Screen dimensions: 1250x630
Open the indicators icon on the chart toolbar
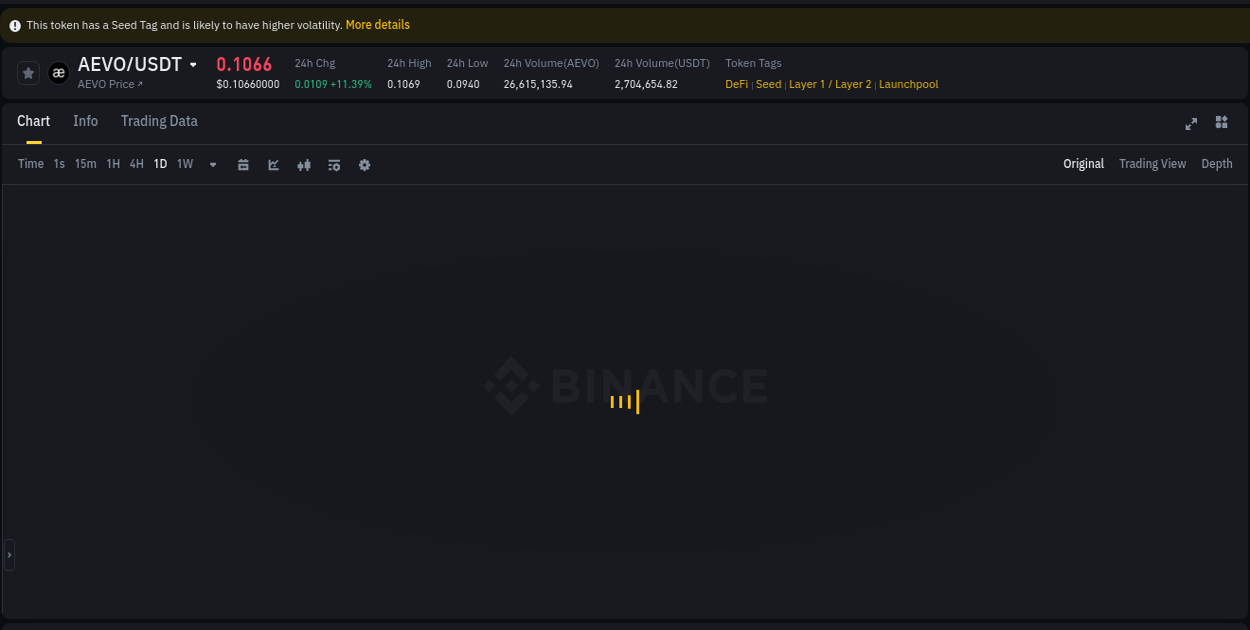pyautogui.click(x=334, y=164)
